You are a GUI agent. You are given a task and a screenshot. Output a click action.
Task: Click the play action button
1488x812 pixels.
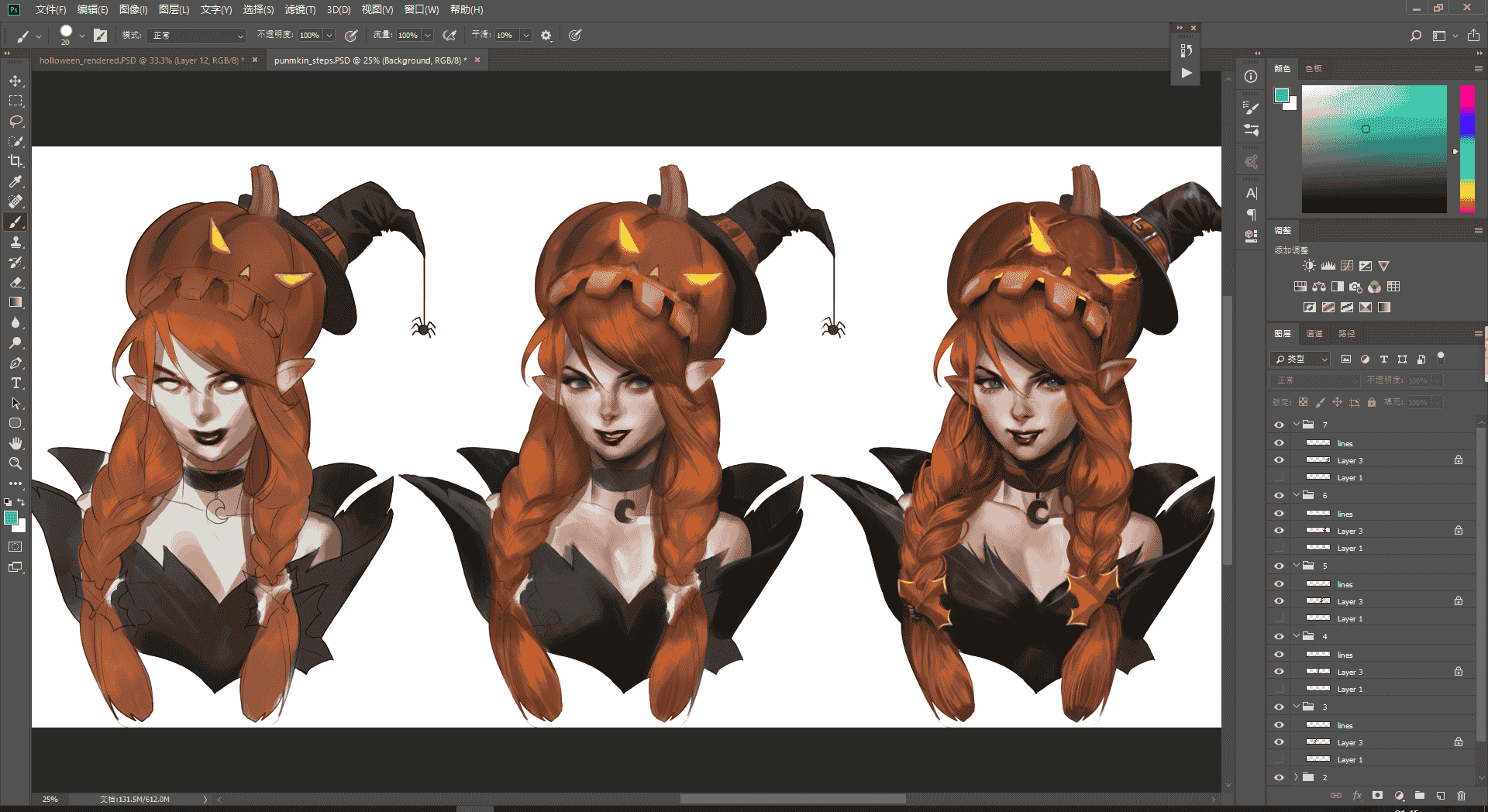[1186, 73]
